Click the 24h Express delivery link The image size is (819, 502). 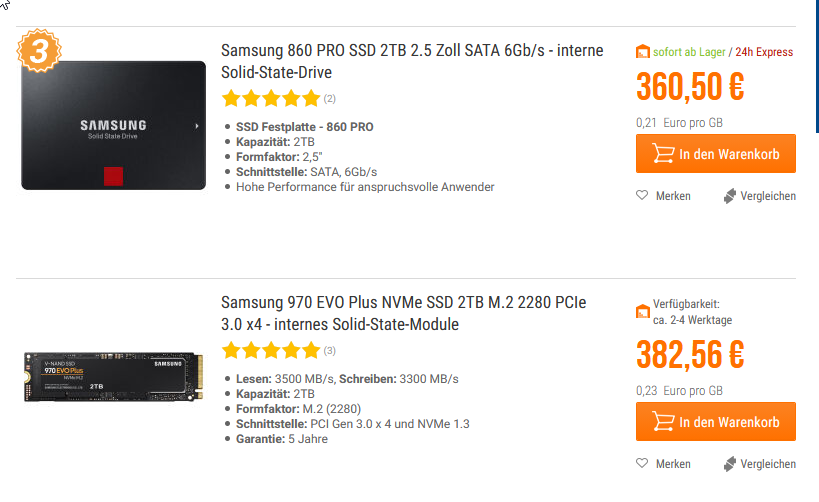tap(764, 52)
